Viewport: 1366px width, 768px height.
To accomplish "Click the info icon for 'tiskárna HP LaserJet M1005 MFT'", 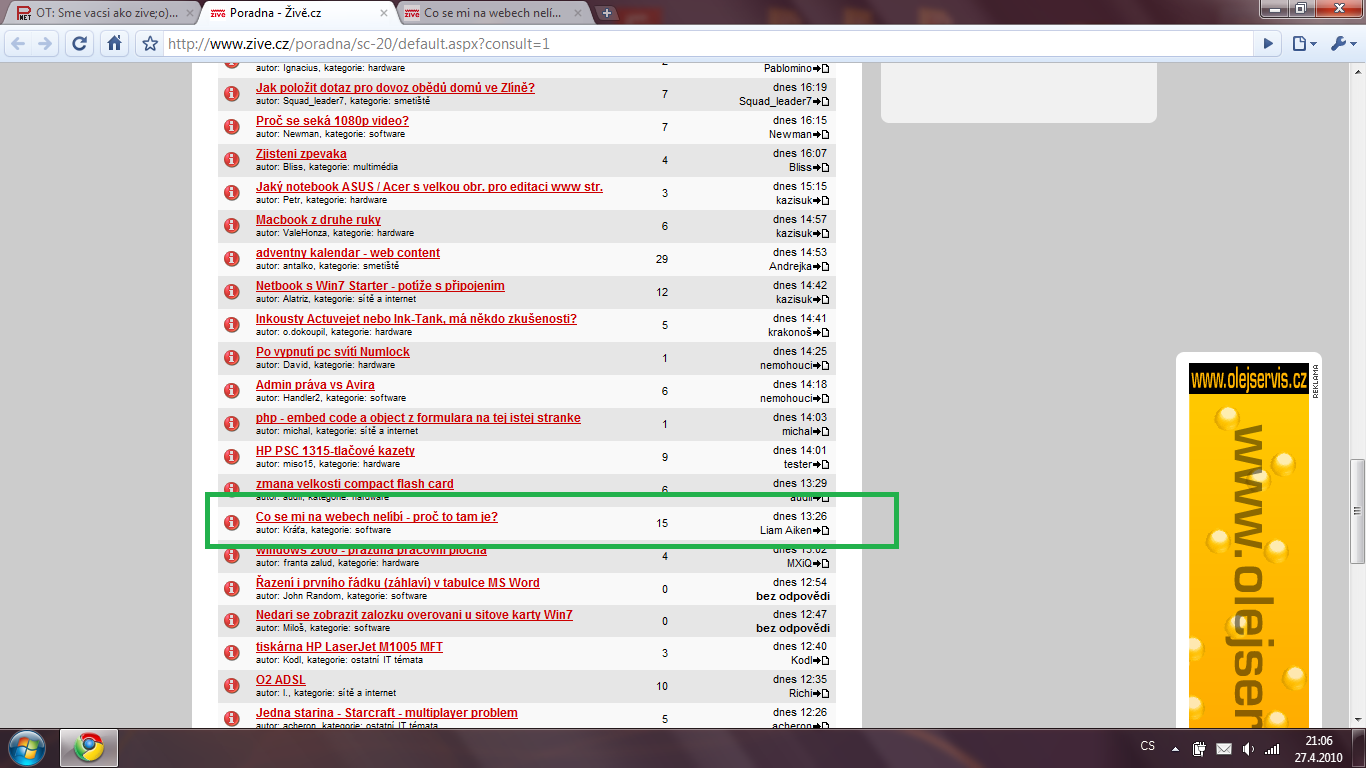I will 232,653.
